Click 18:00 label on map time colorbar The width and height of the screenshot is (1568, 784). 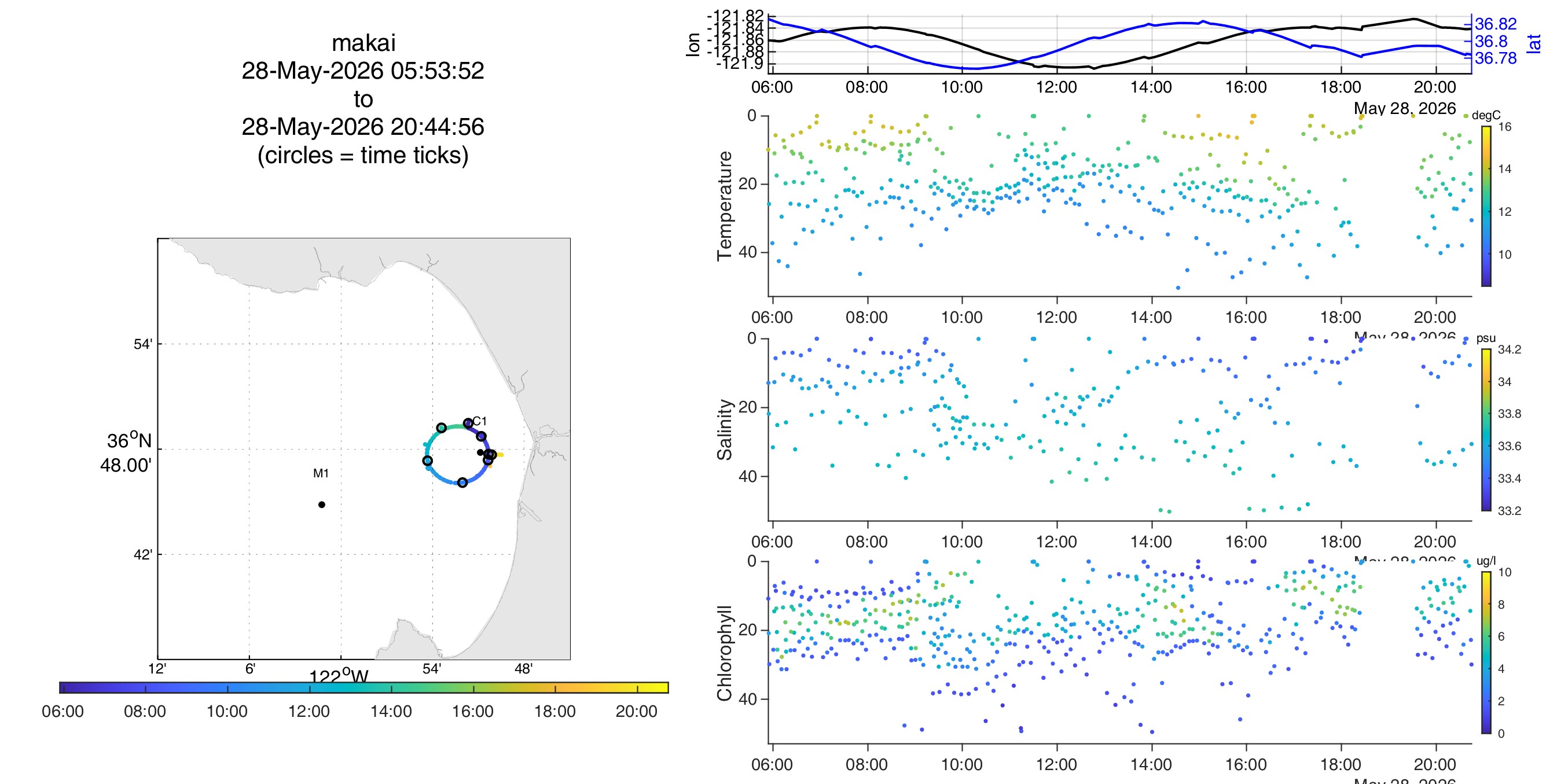(x=555, y=711)
